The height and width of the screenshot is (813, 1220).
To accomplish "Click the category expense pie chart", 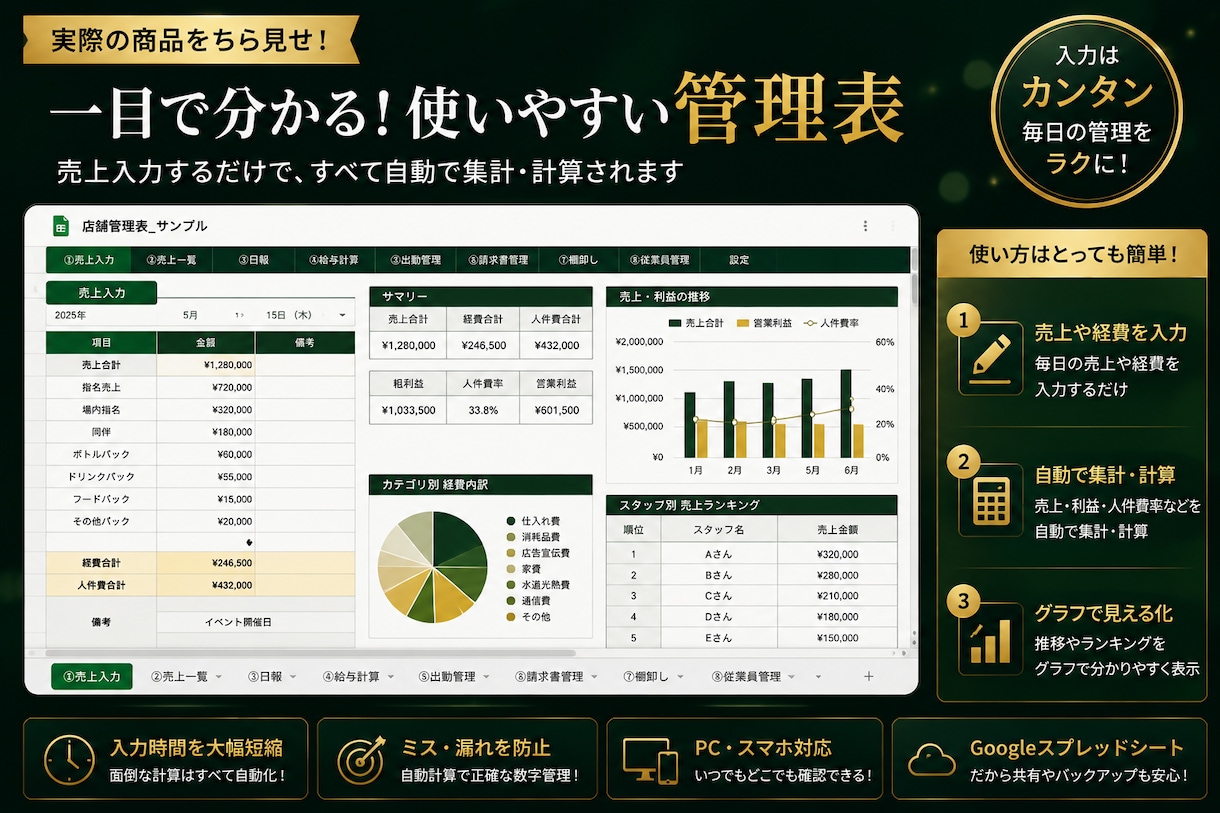I will tap(433, 566).
